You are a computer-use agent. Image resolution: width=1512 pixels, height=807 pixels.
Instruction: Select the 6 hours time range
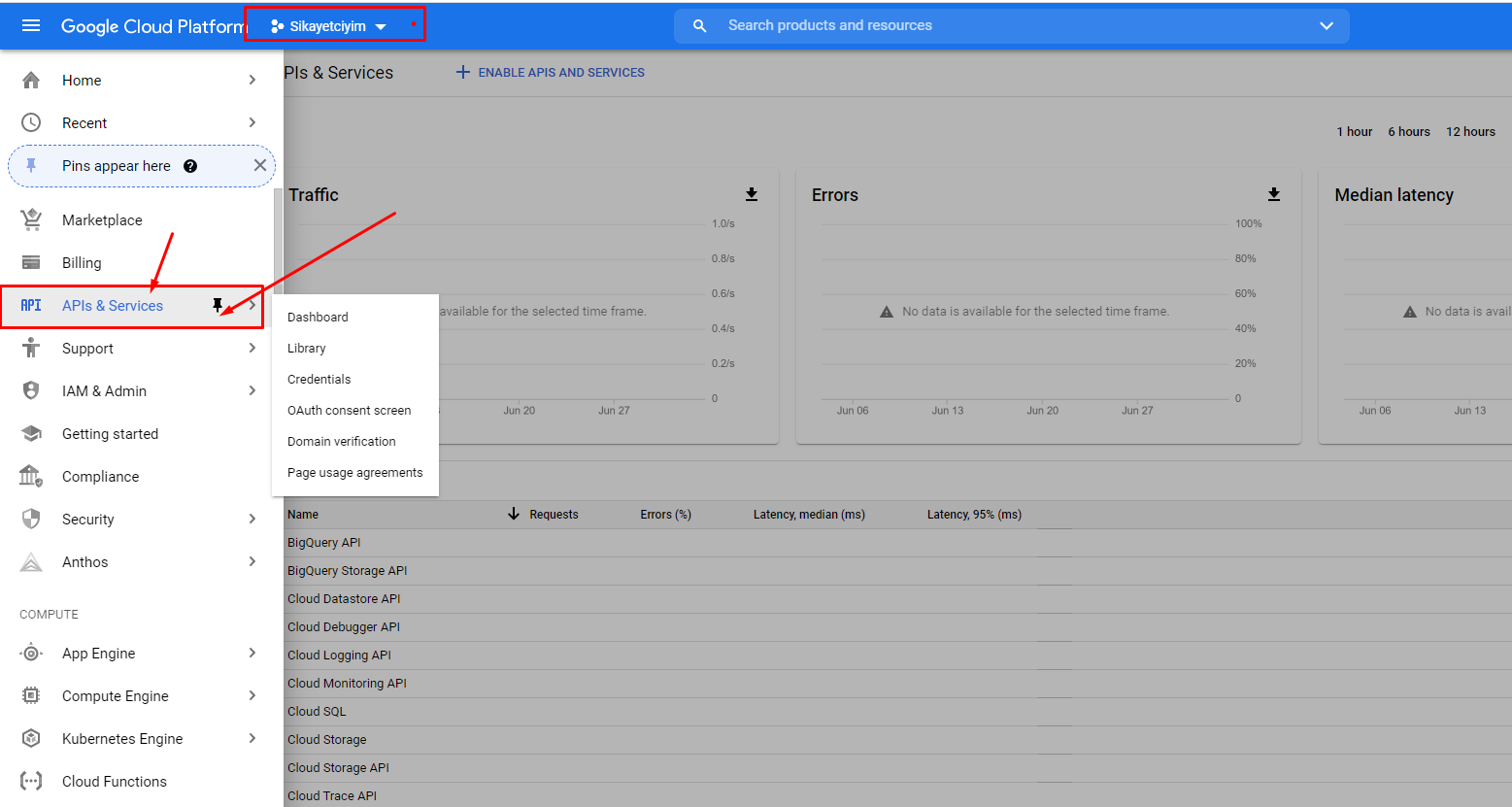click(x=1409, y=132)
